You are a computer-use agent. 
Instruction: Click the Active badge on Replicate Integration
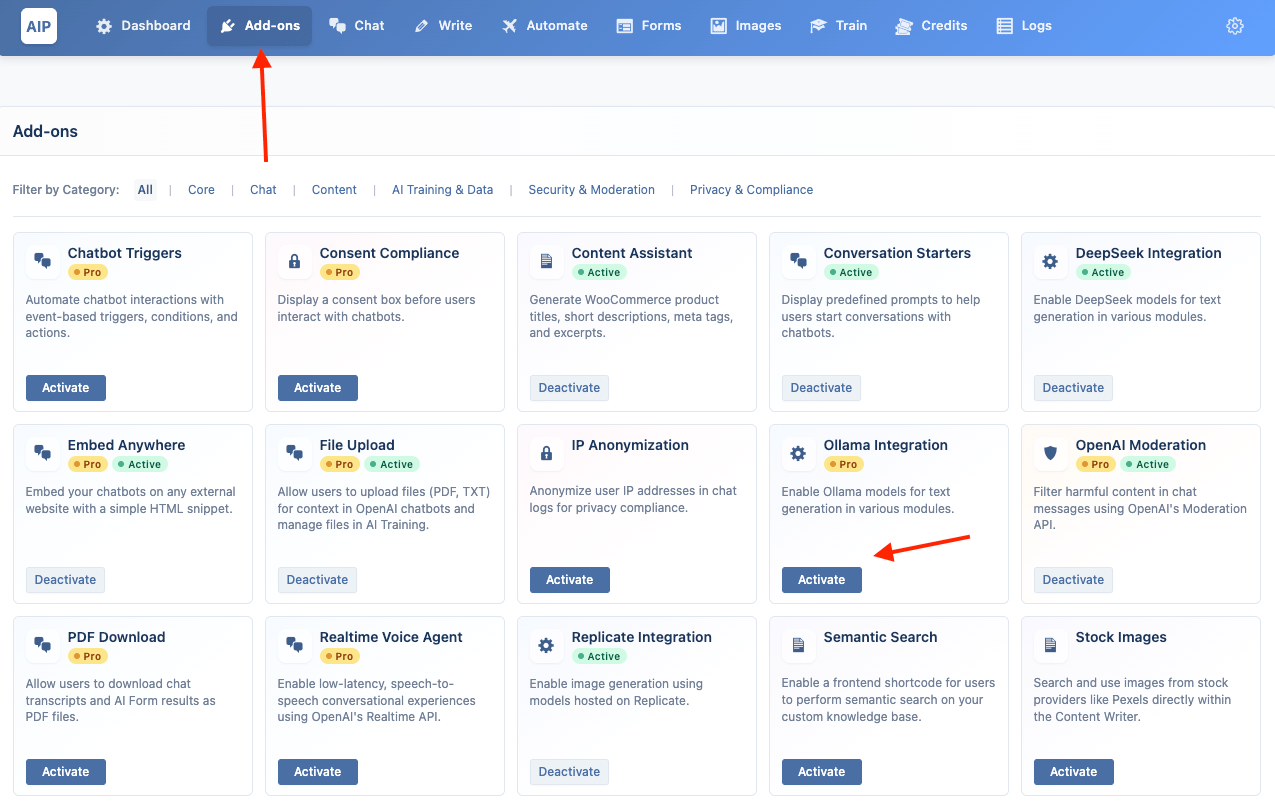pos(599,656)
